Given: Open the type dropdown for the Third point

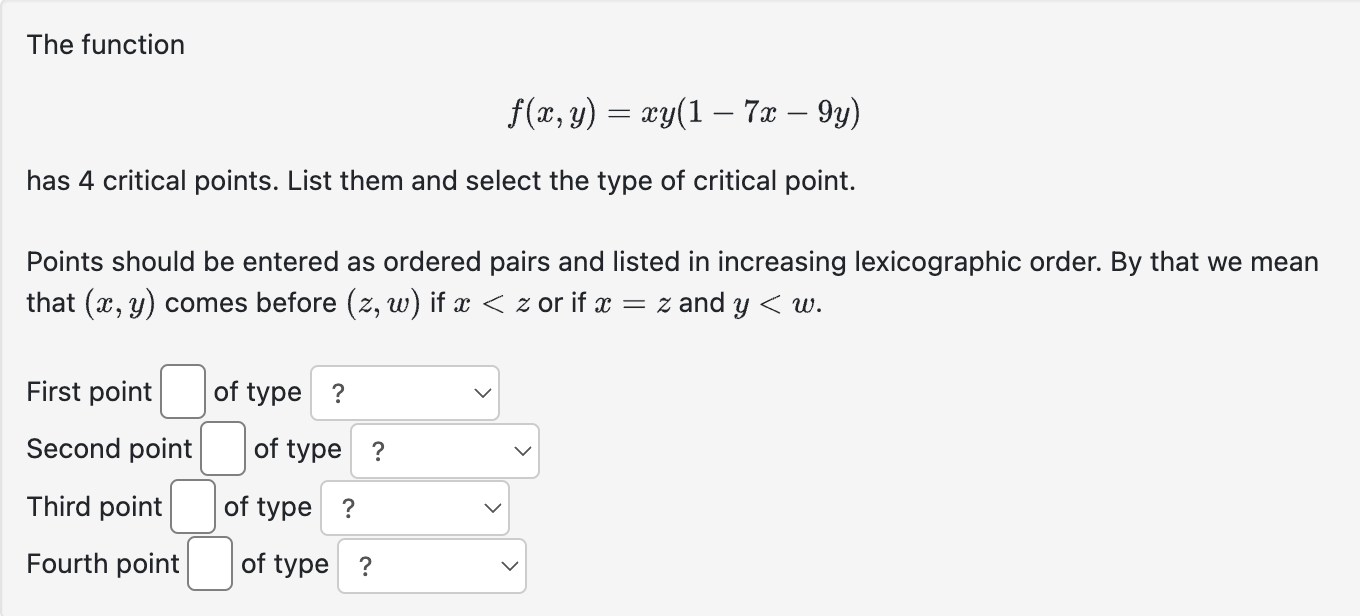Looking at the screenshot, I should point(415,507).
